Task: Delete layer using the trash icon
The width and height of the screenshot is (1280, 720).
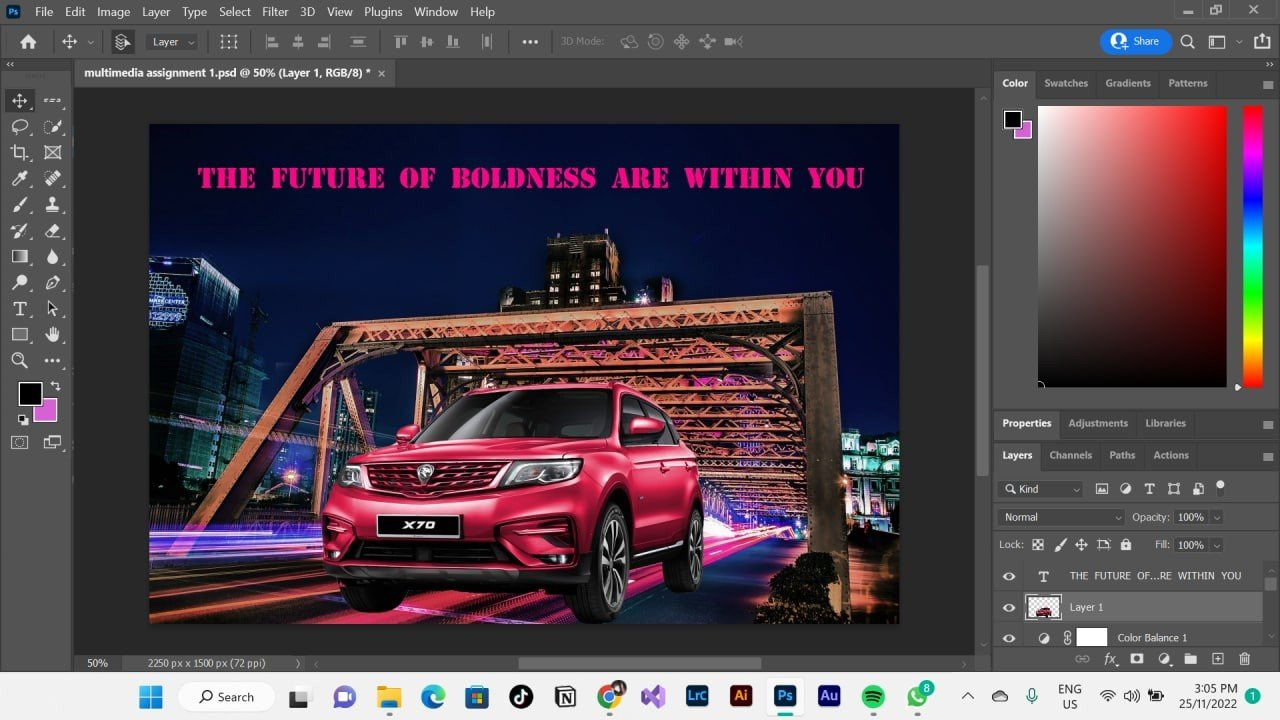Action: pyautogui.click(x=1245, y=659)
